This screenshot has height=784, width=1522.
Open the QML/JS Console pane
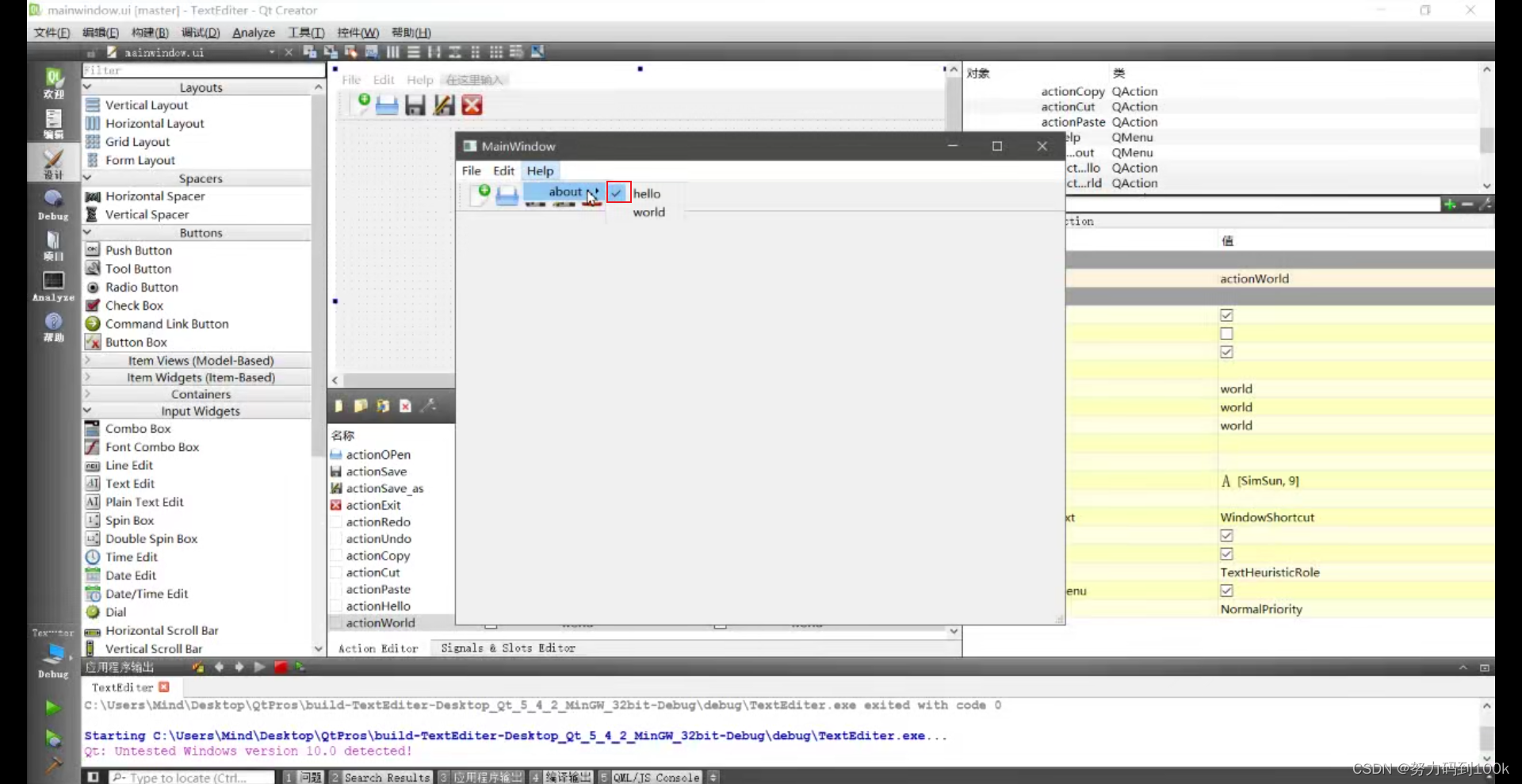656,777
